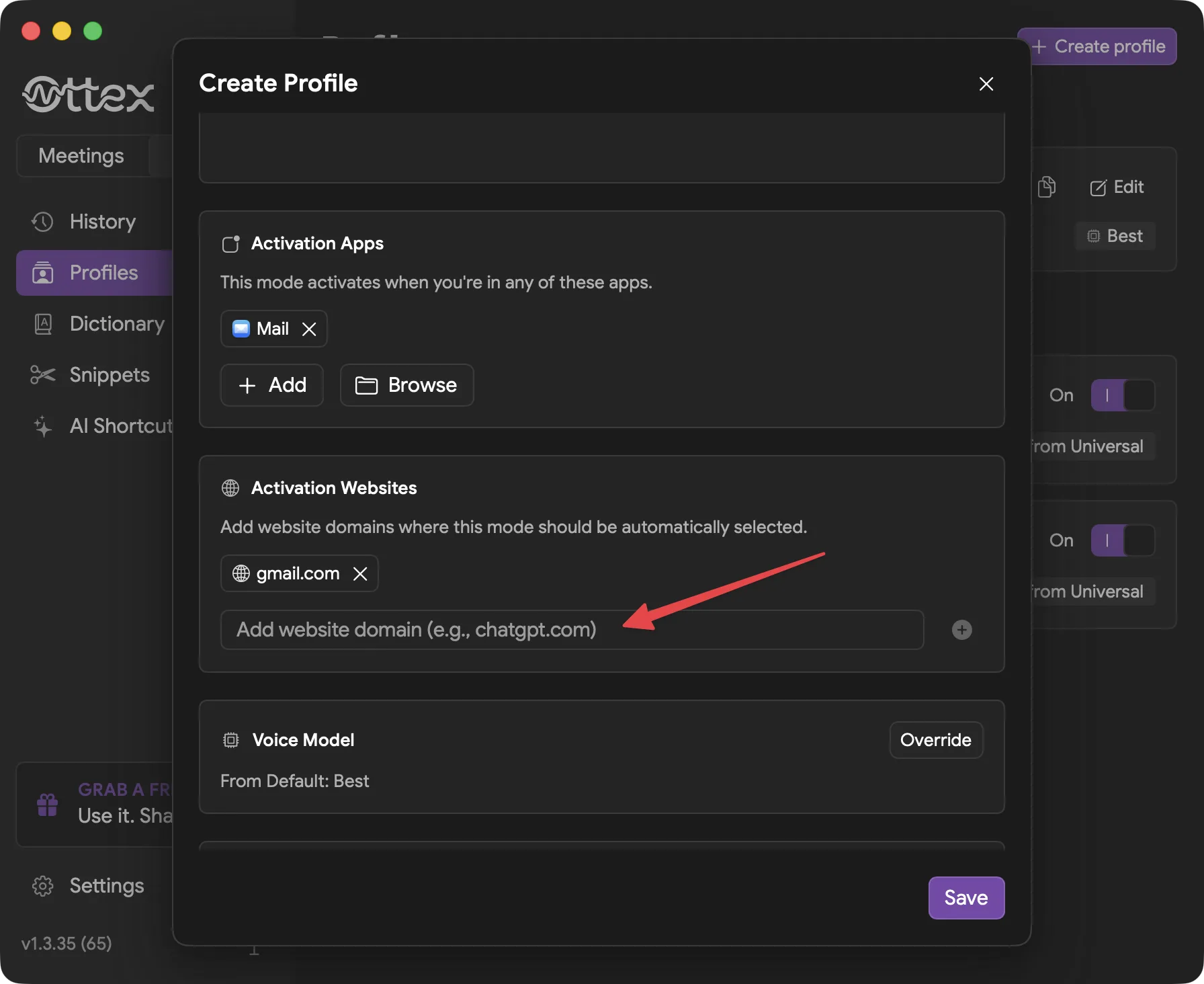
Task: Click Edit on the background profile card
Action: click(1117, 187)
